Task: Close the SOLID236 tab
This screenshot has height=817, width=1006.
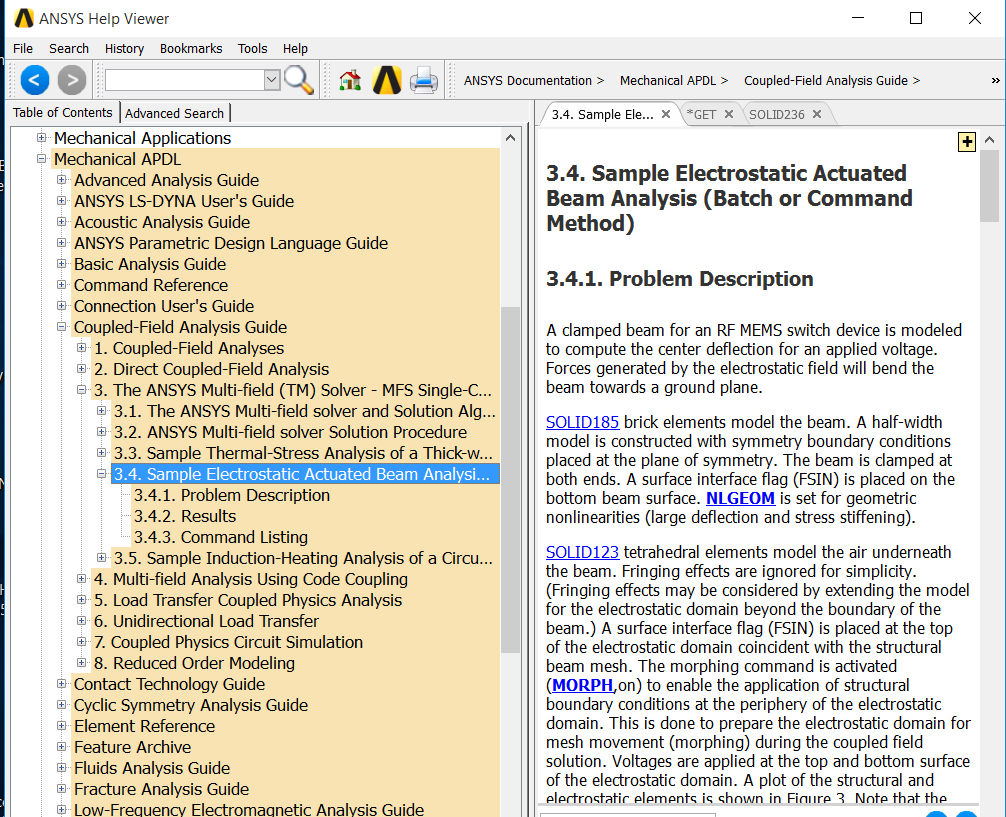Action: pyautogui.click(x=817, y=114)
